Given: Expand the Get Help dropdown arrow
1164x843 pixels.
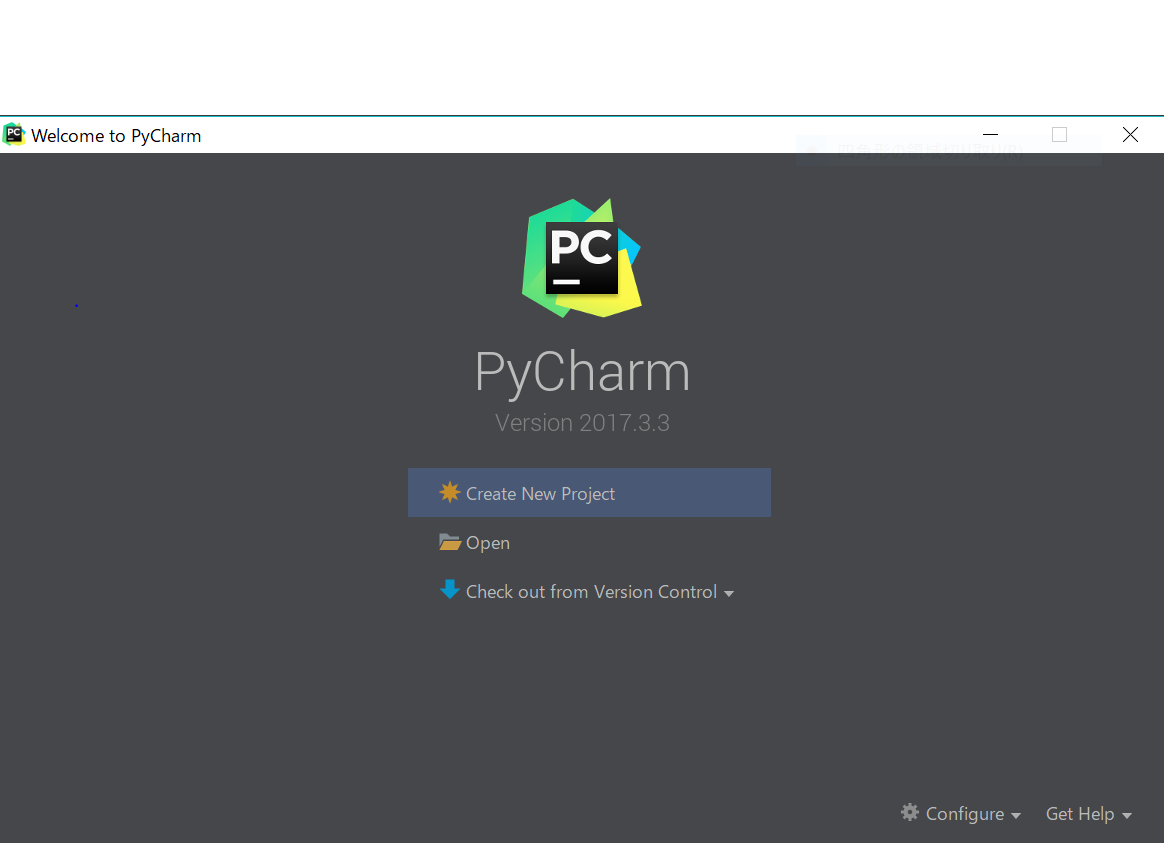Looking at the screenshot, I should pos(1126,816).
